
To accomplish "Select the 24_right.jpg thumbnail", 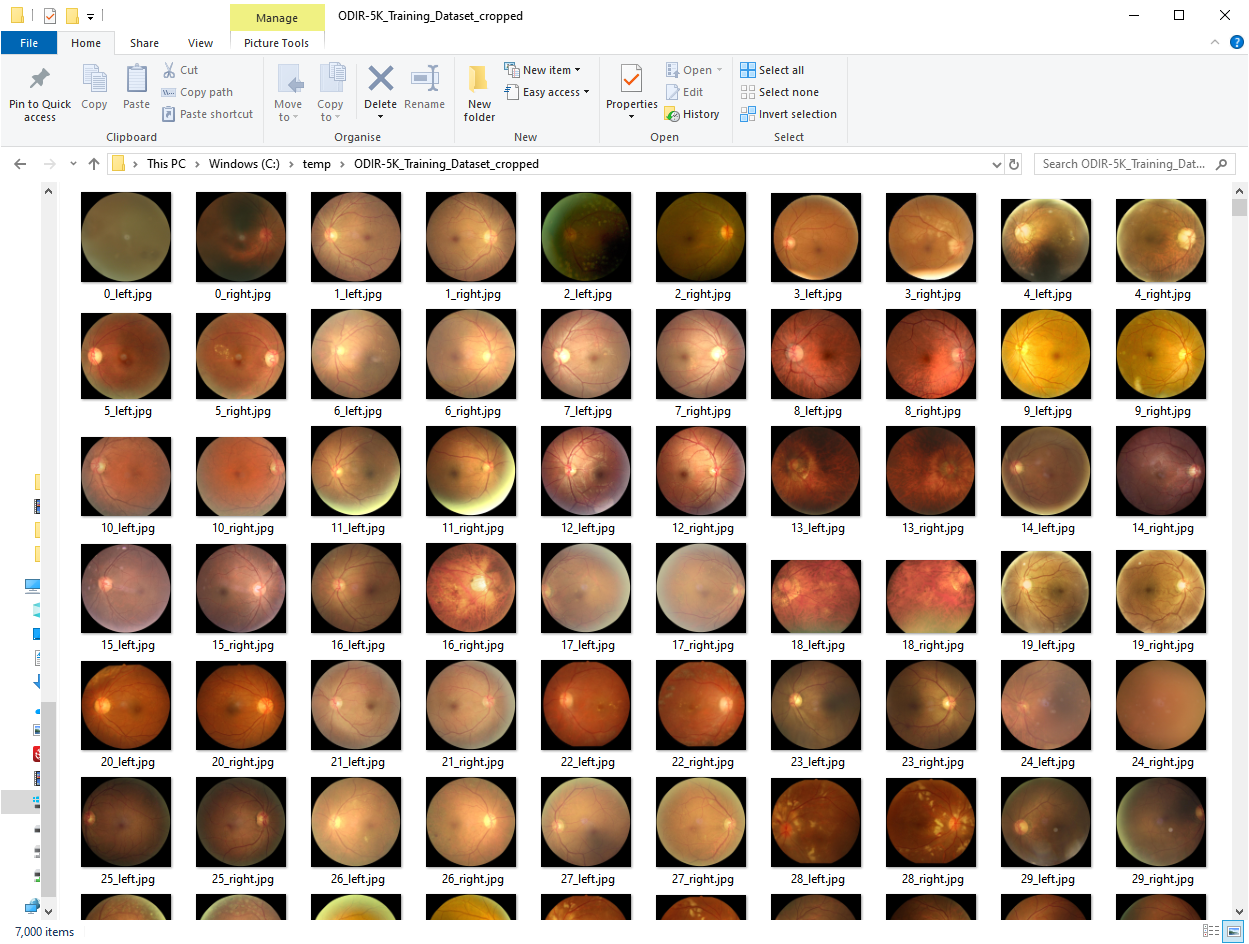I will tap(1161, 705).
